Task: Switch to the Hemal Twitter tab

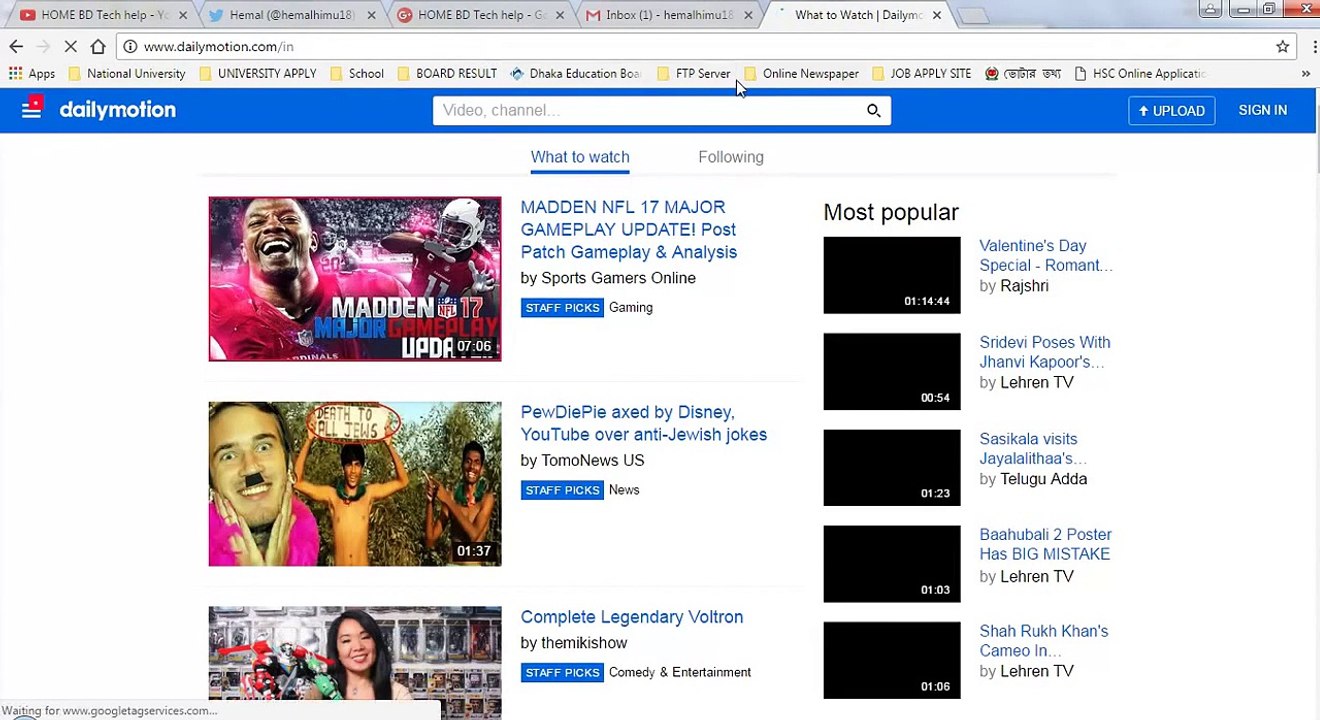Action: pyautogui.click(x=291, y=15)
